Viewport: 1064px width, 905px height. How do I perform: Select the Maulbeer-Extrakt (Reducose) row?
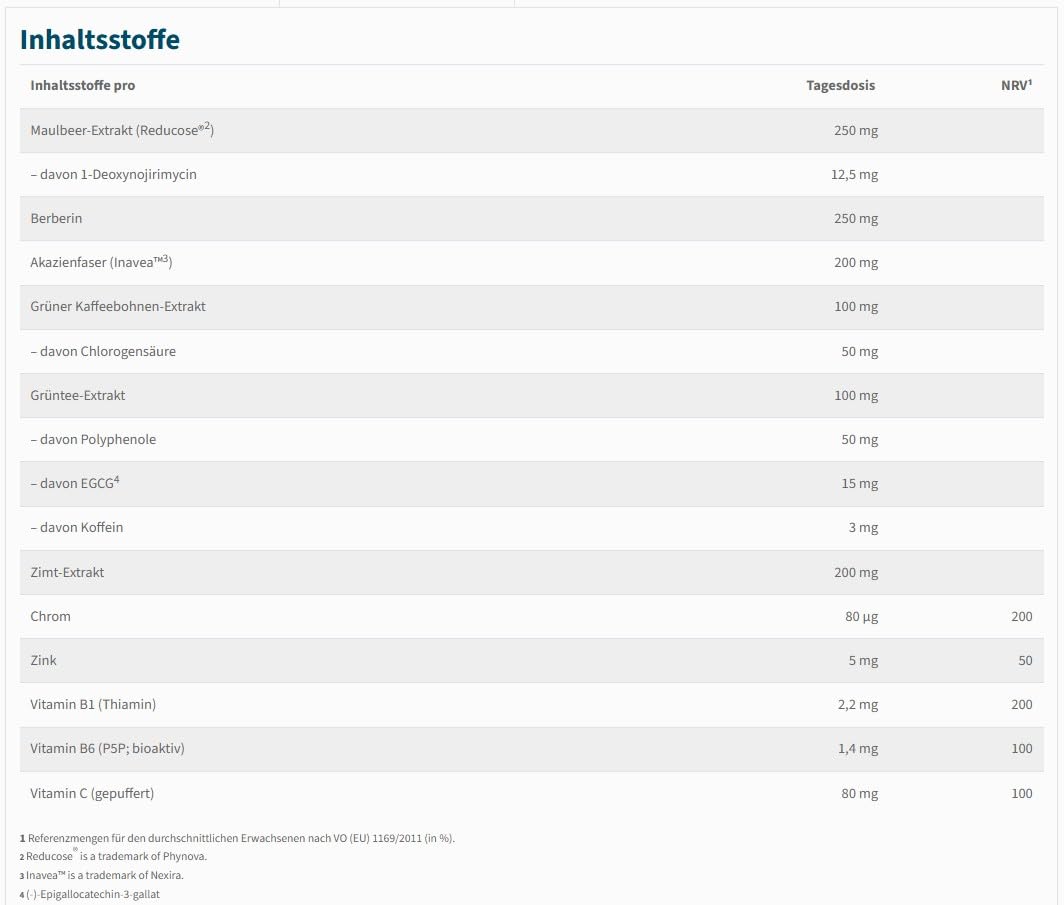pyautogui.click(x=531, y=130)
